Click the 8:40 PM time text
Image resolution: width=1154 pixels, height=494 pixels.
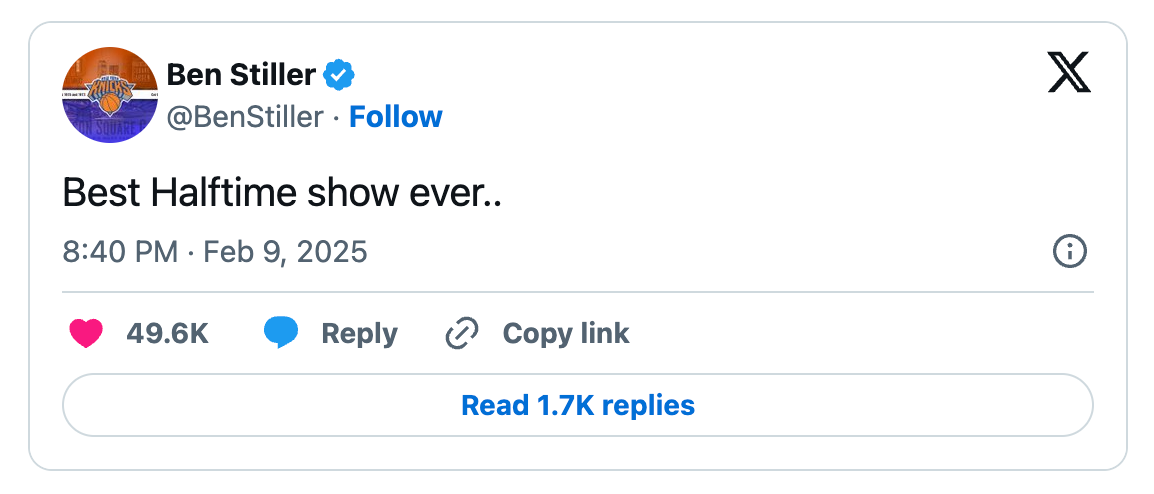pyautogui.click(x=120, y=251)
